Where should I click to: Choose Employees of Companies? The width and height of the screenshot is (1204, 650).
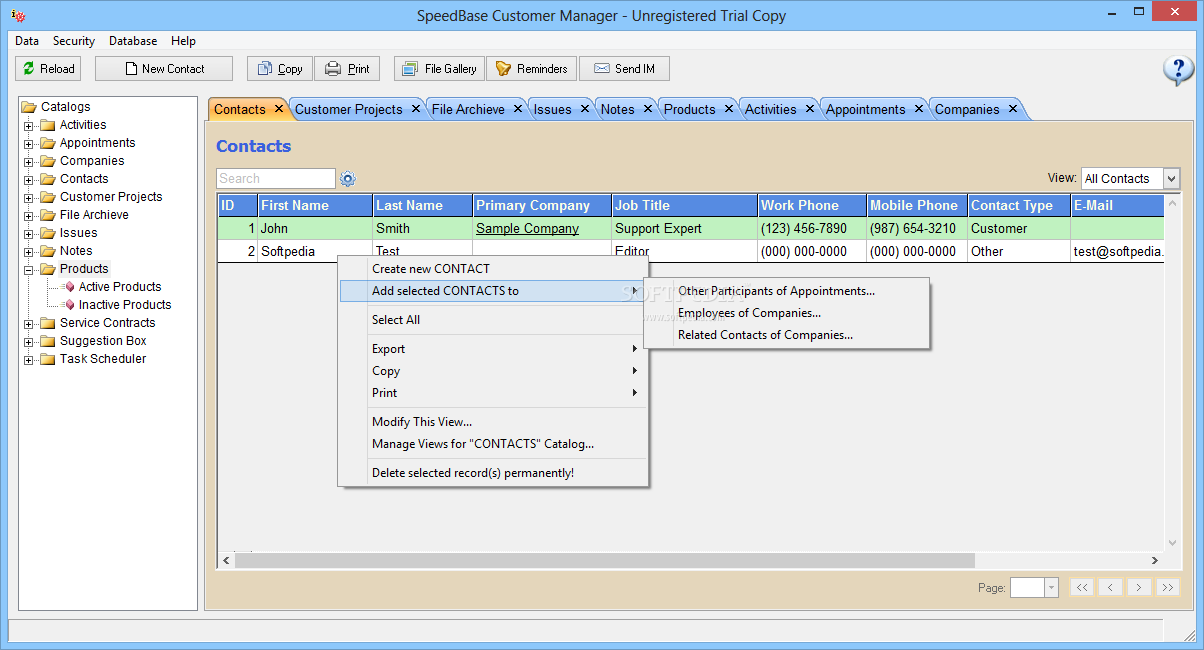coord(787,313)
